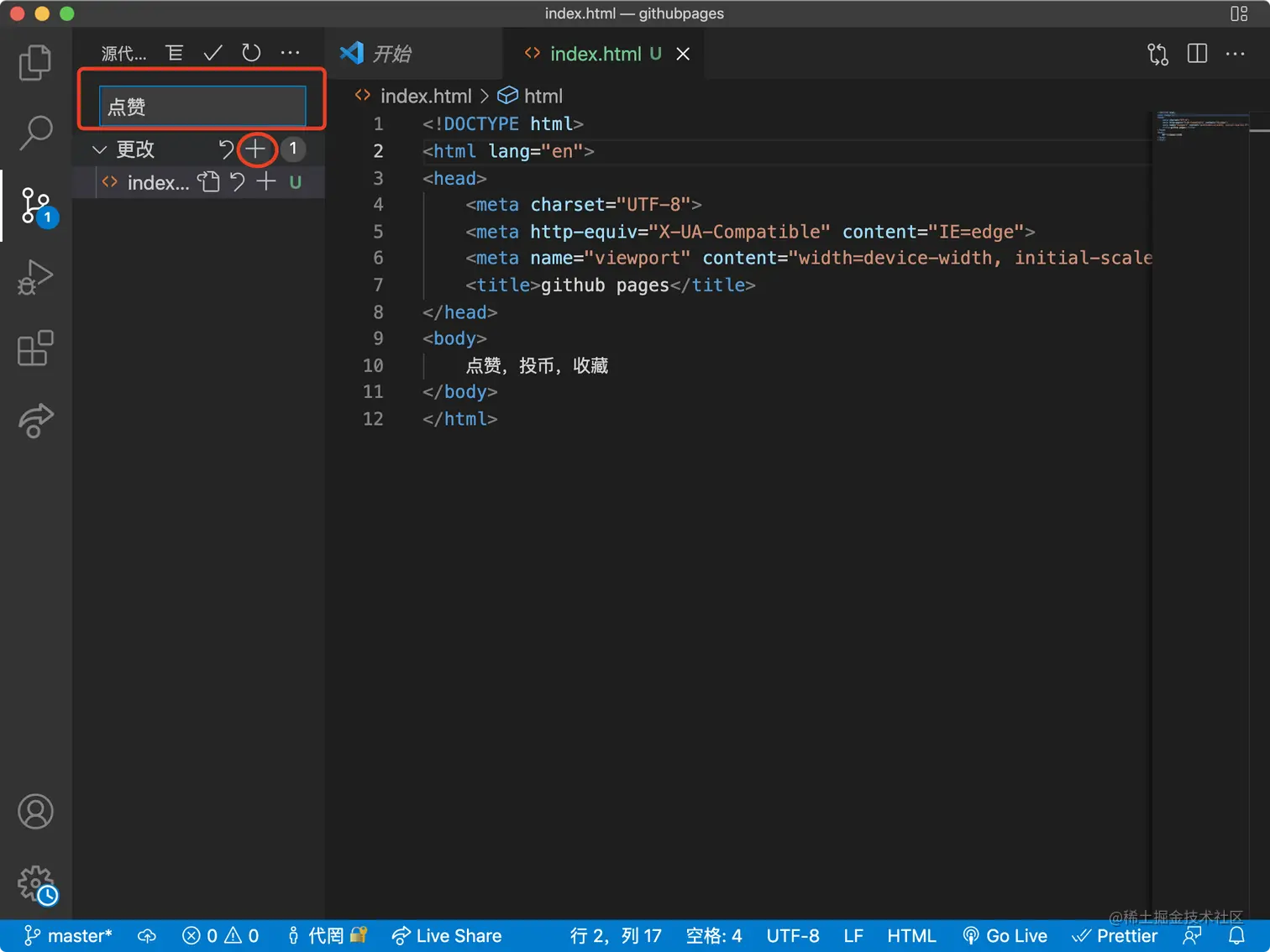Open errors and warnings in status bar
Image resolution: width=1270 pixels, height=952 pixels.
pos(220,935)
